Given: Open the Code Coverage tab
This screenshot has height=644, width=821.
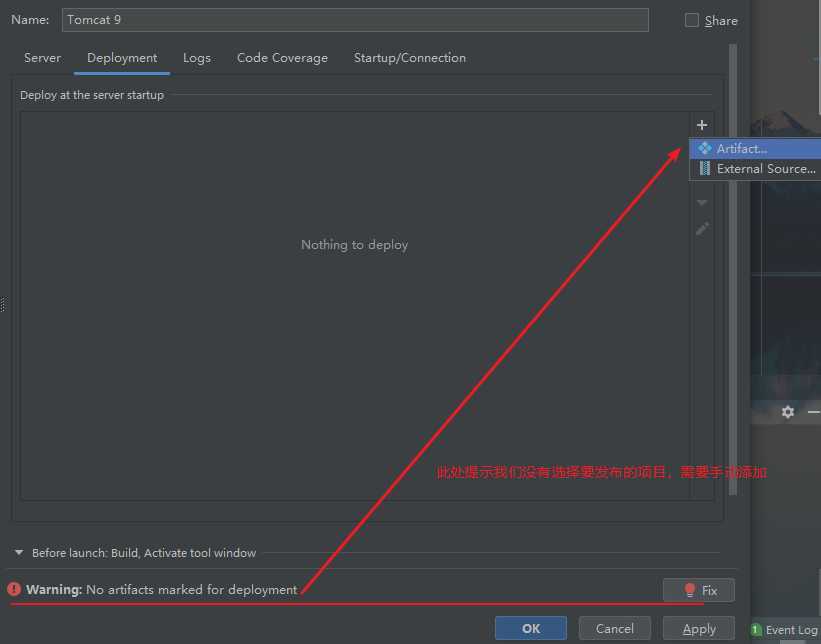Looking at the screenshot, I should 282,58.
